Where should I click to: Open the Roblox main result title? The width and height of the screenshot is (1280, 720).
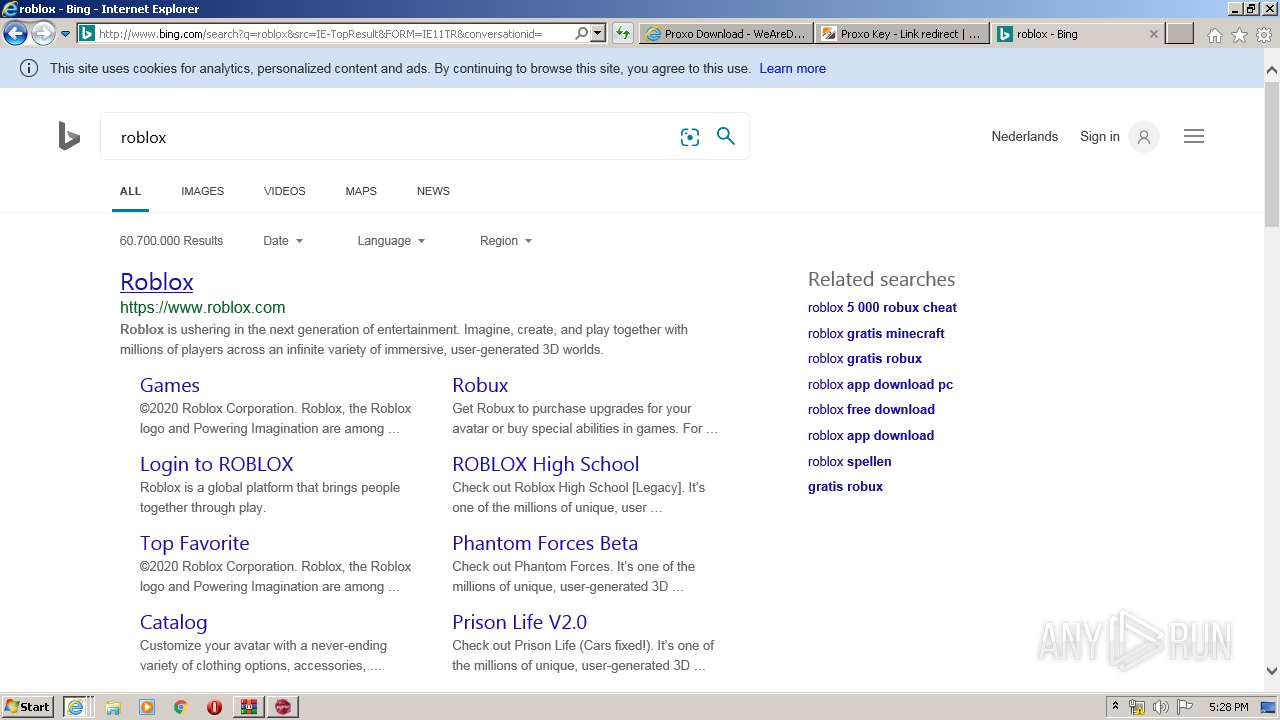pyautogui.click(x=156, y=282)
